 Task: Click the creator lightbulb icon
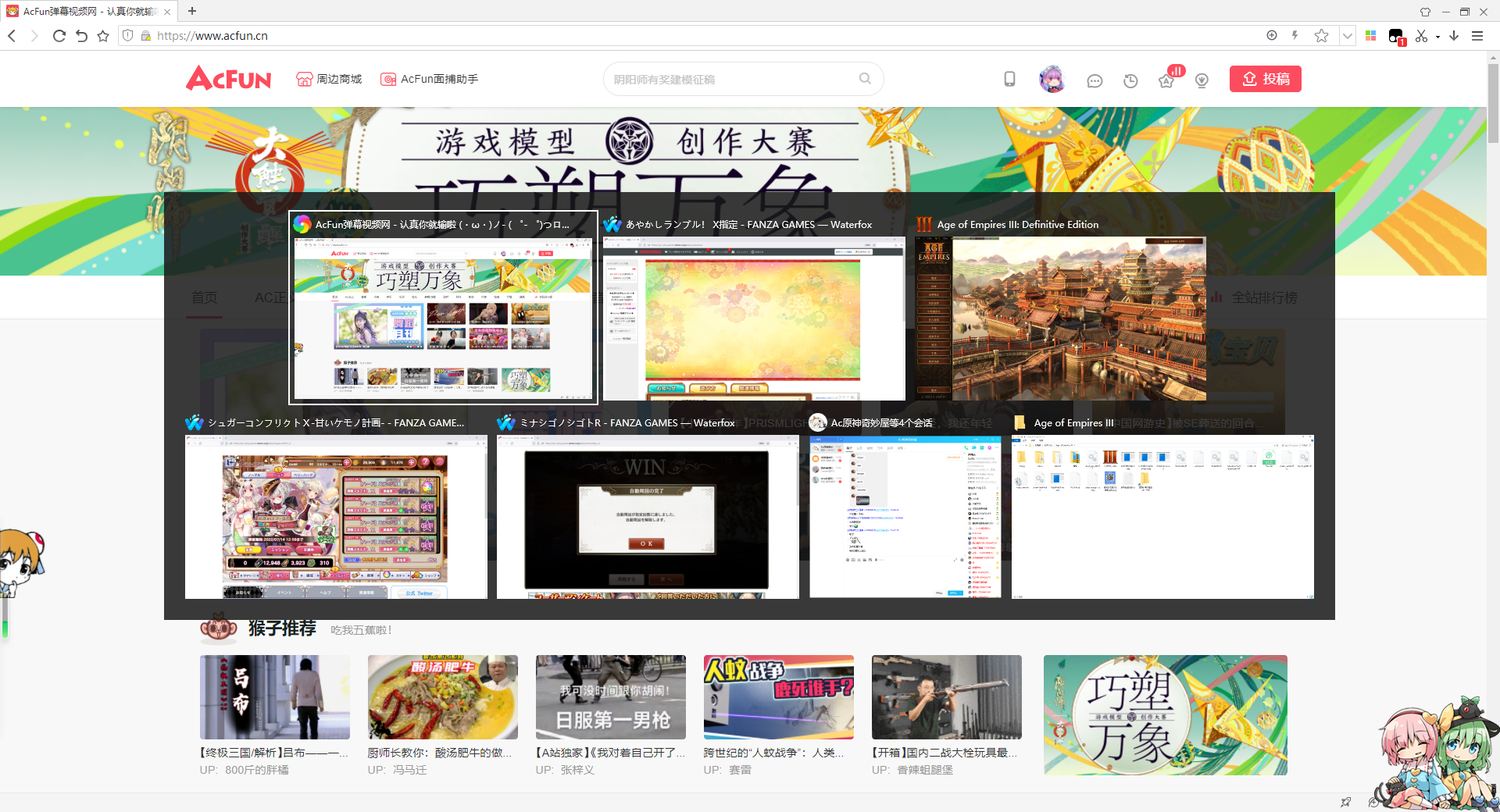pyautogui.click(x=1202, y=80)
